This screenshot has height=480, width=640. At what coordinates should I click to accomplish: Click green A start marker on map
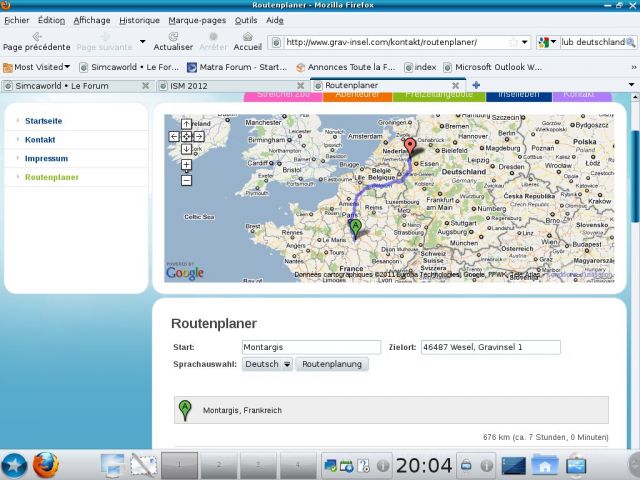(356, 228)
